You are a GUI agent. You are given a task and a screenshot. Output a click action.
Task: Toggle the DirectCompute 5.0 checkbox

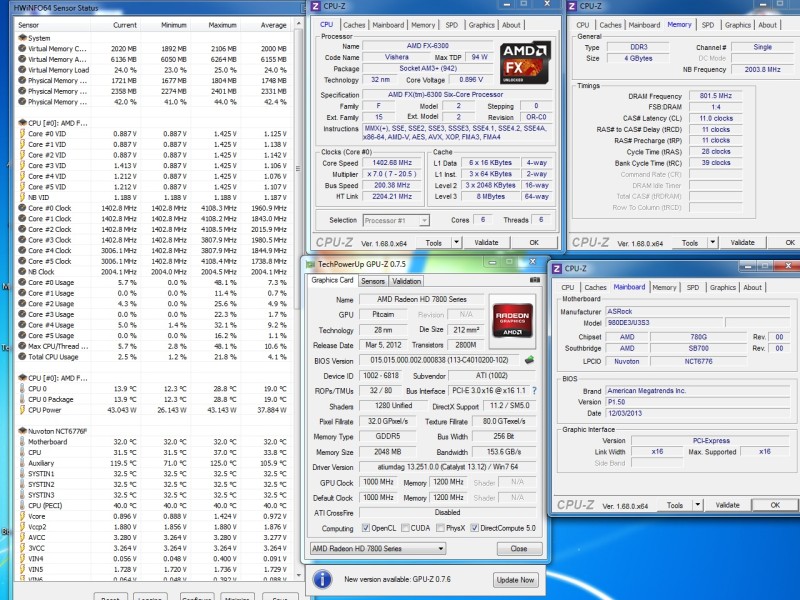pyautogui.click(x=474, y=528)
